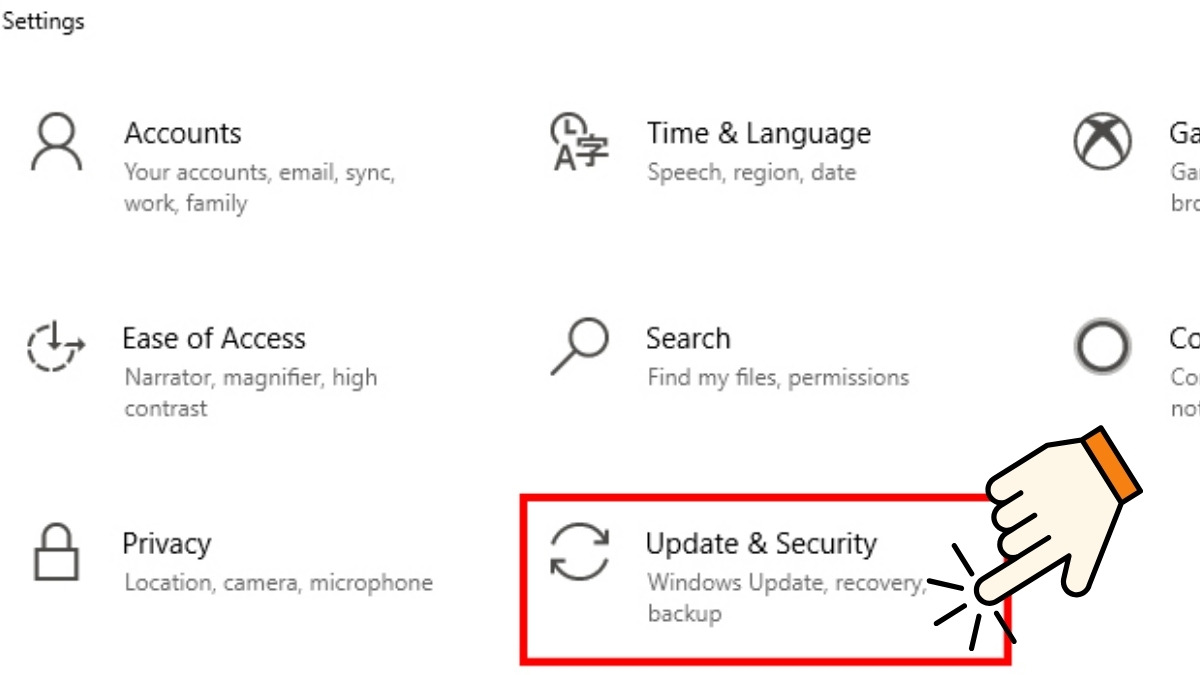
Task: Open the Accounts settings page
Action: coord(183,133)
